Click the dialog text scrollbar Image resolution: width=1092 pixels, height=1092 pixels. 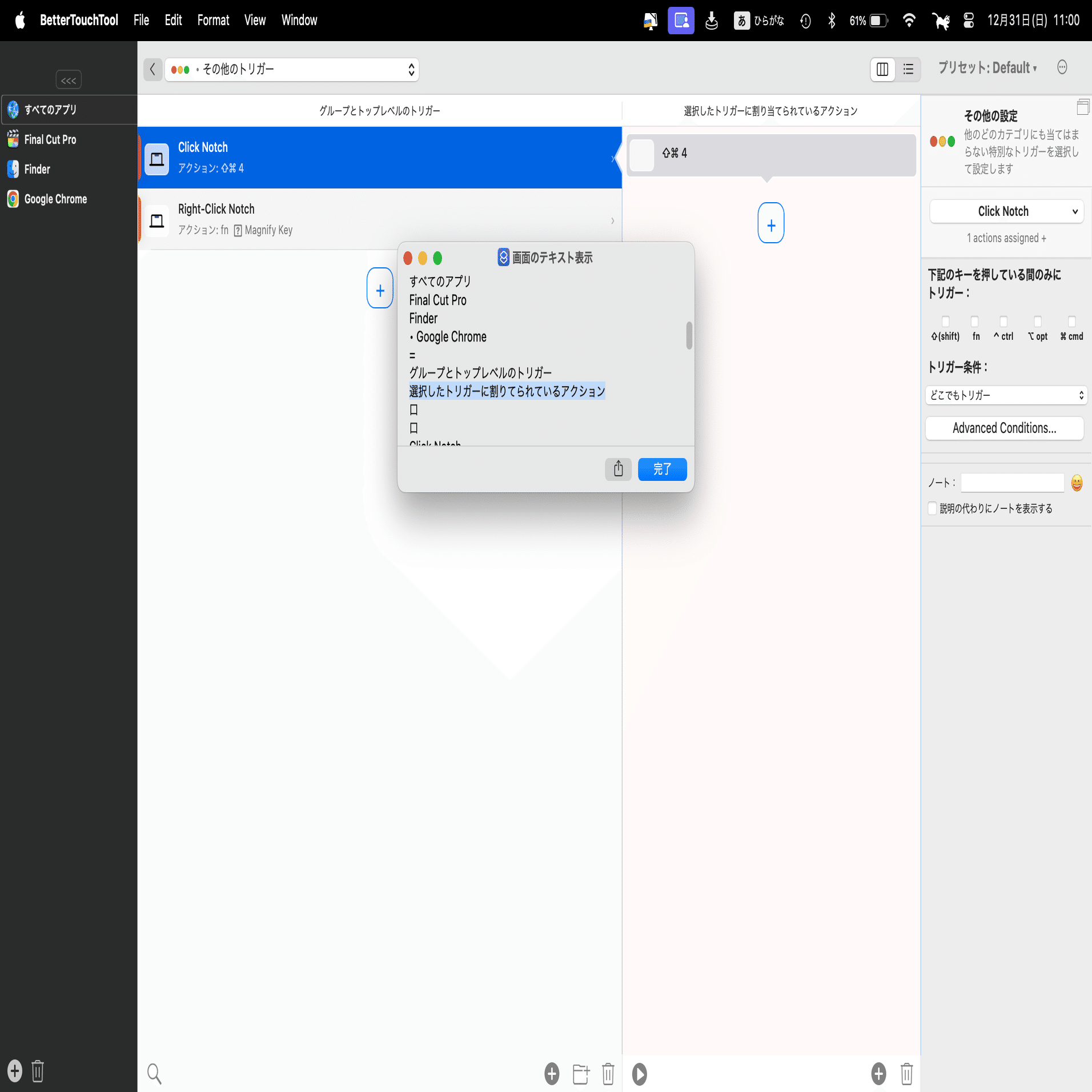pos(689,335)
